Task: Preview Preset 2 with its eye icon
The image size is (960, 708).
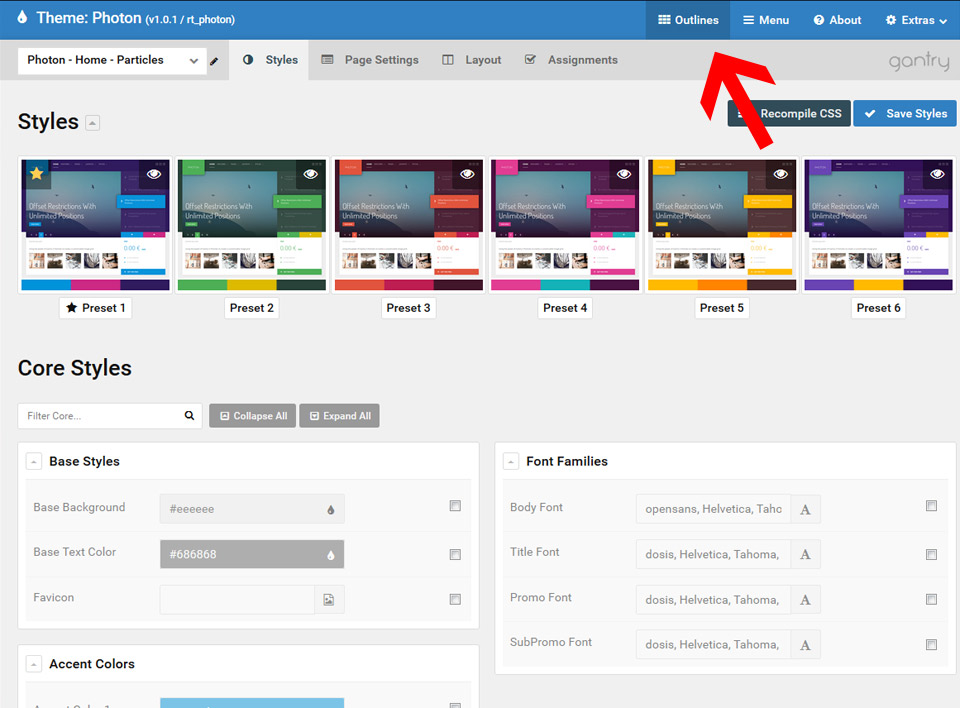Action: click(x=310, y=174)
